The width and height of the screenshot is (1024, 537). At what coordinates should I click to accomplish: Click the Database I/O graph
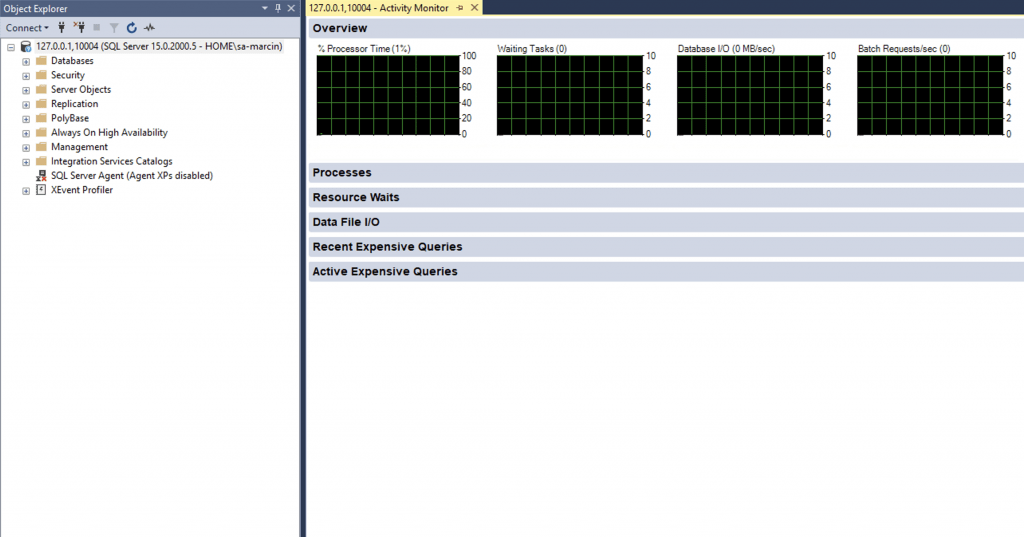[x=750, y=95]
